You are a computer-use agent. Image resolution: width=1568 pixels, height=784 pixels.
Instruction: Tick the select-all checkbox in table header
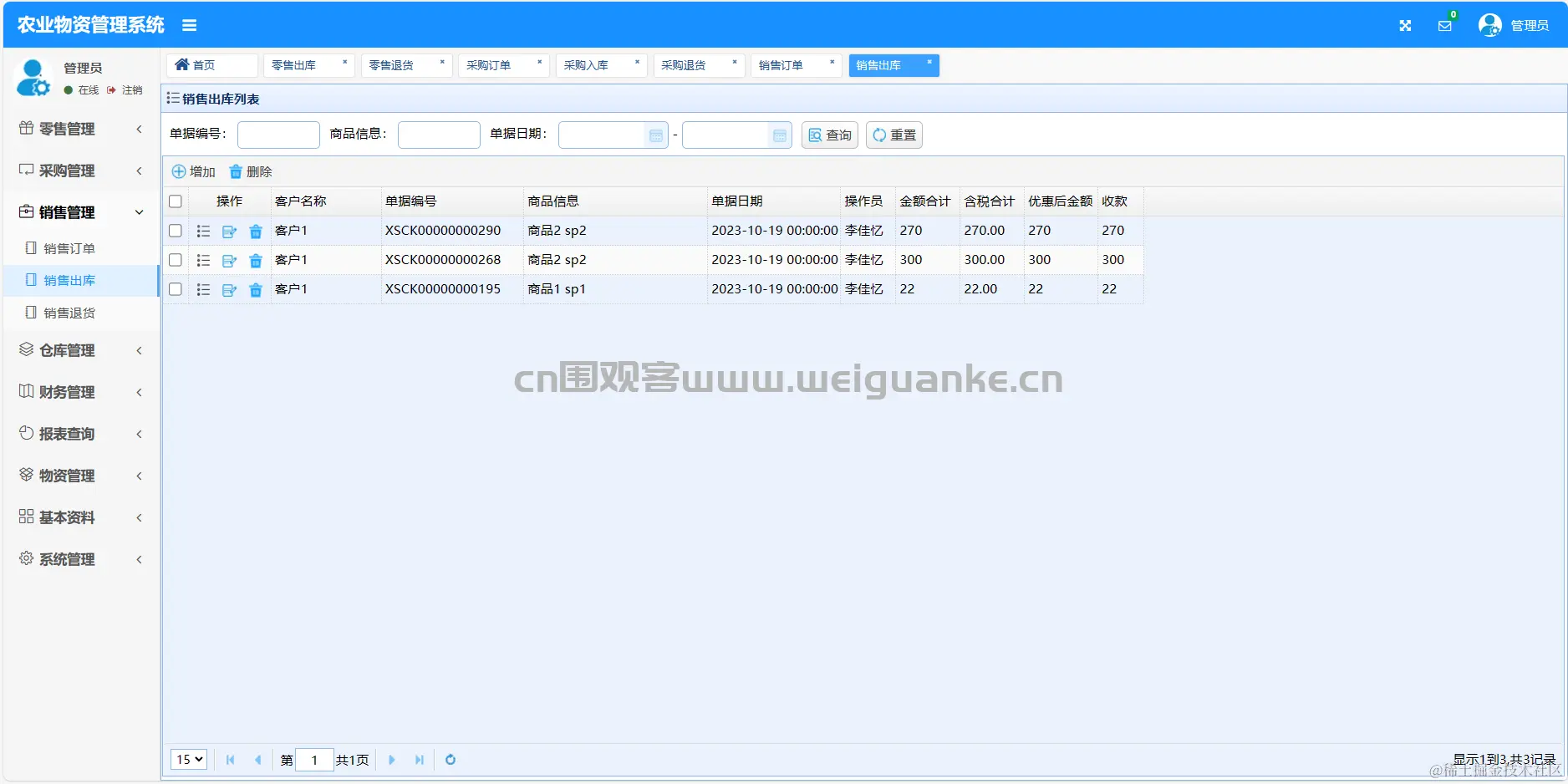point(176,201)
